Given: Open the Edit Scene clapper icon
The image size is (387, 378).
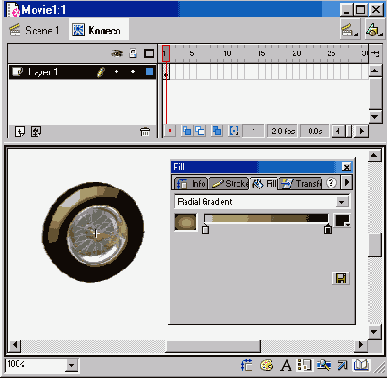Looking at the screenshot, I should tap(350, 30).
